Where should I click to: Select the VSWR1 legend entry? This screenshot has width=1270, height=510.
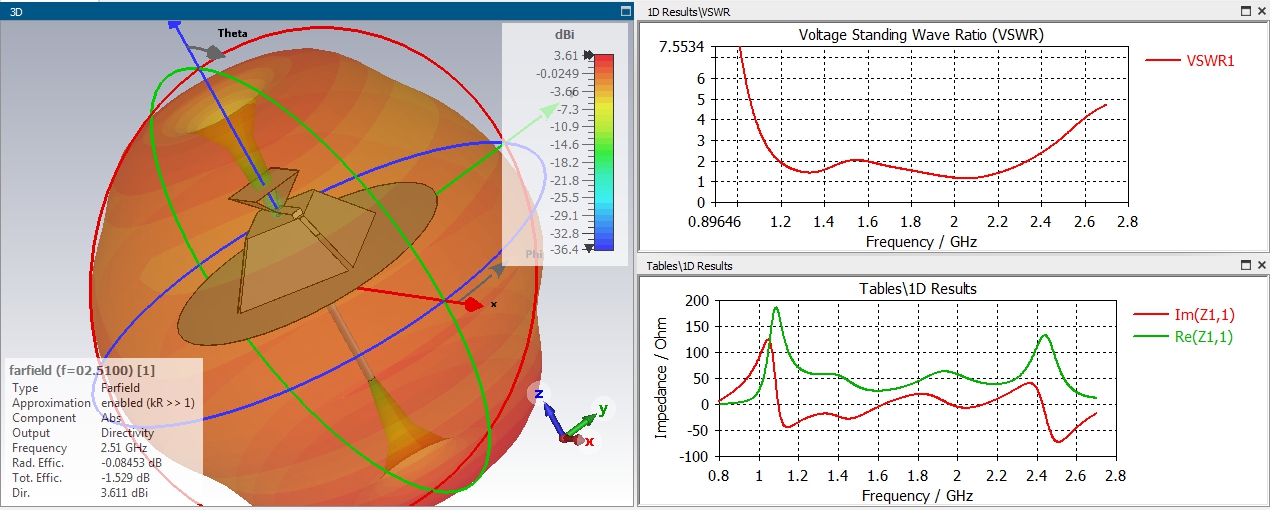point(1190,60)
